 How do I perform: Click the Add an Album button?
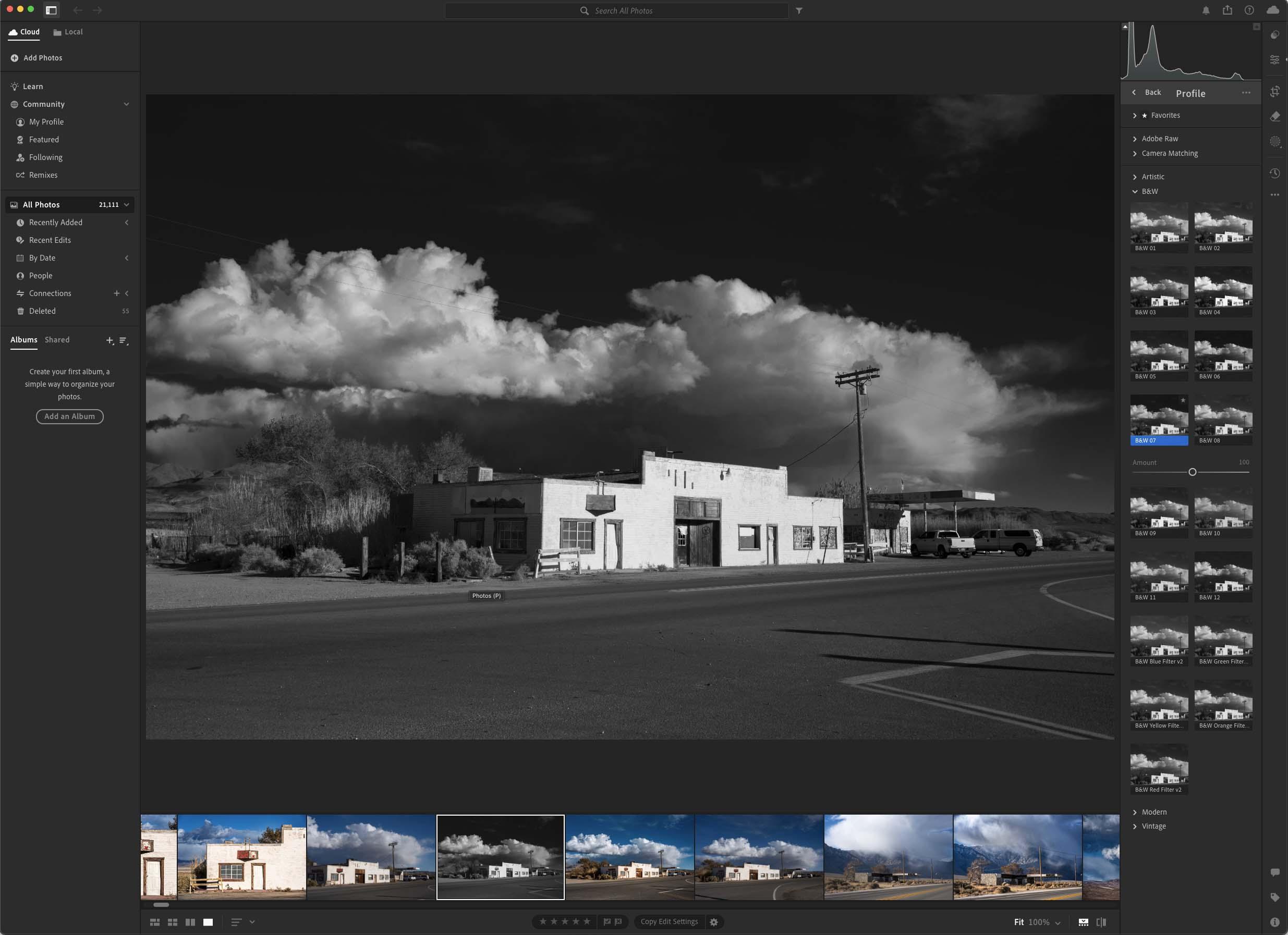(69, 416)
